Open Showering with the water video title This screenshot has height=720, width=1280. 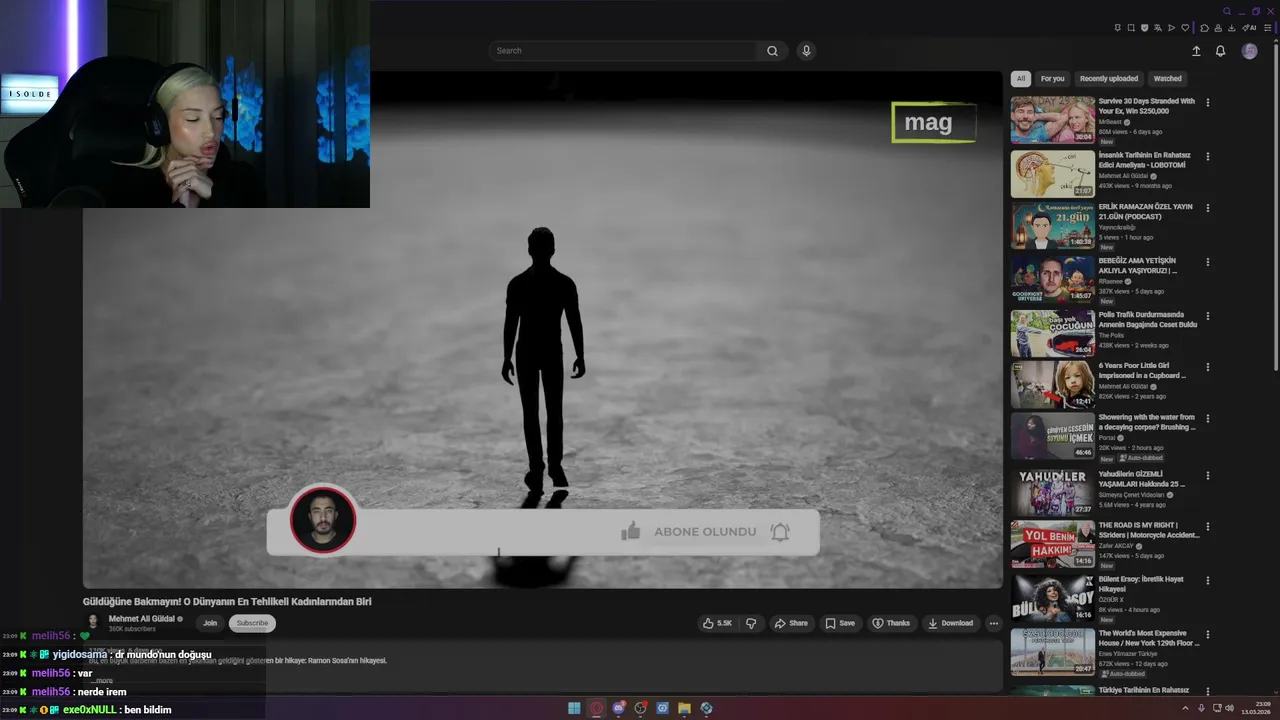click(x=1146, y=422)
